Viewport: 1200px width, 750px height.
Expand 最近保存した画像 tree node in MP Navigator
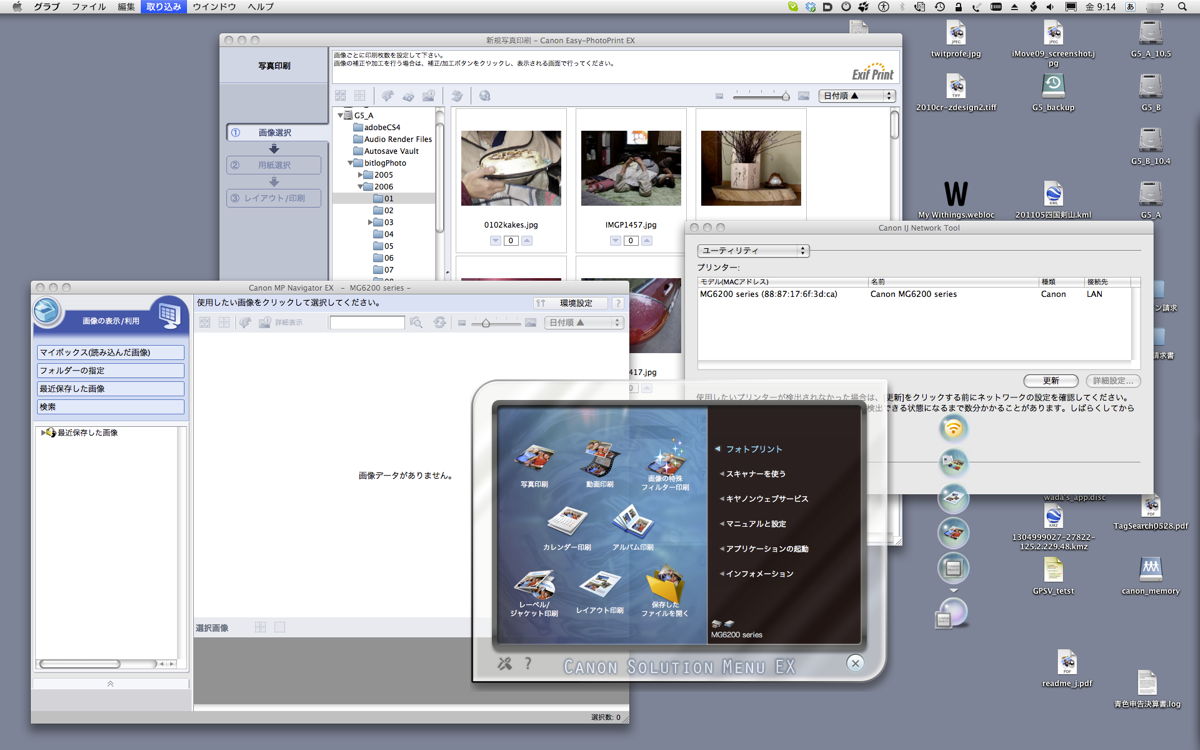tap(44, 433)
